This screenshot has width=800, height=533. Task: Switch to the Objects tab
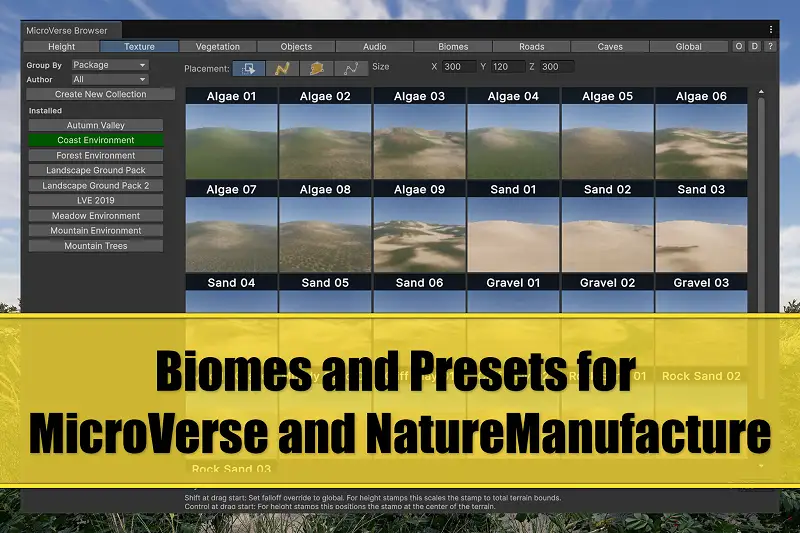click(x=296, y=46)
